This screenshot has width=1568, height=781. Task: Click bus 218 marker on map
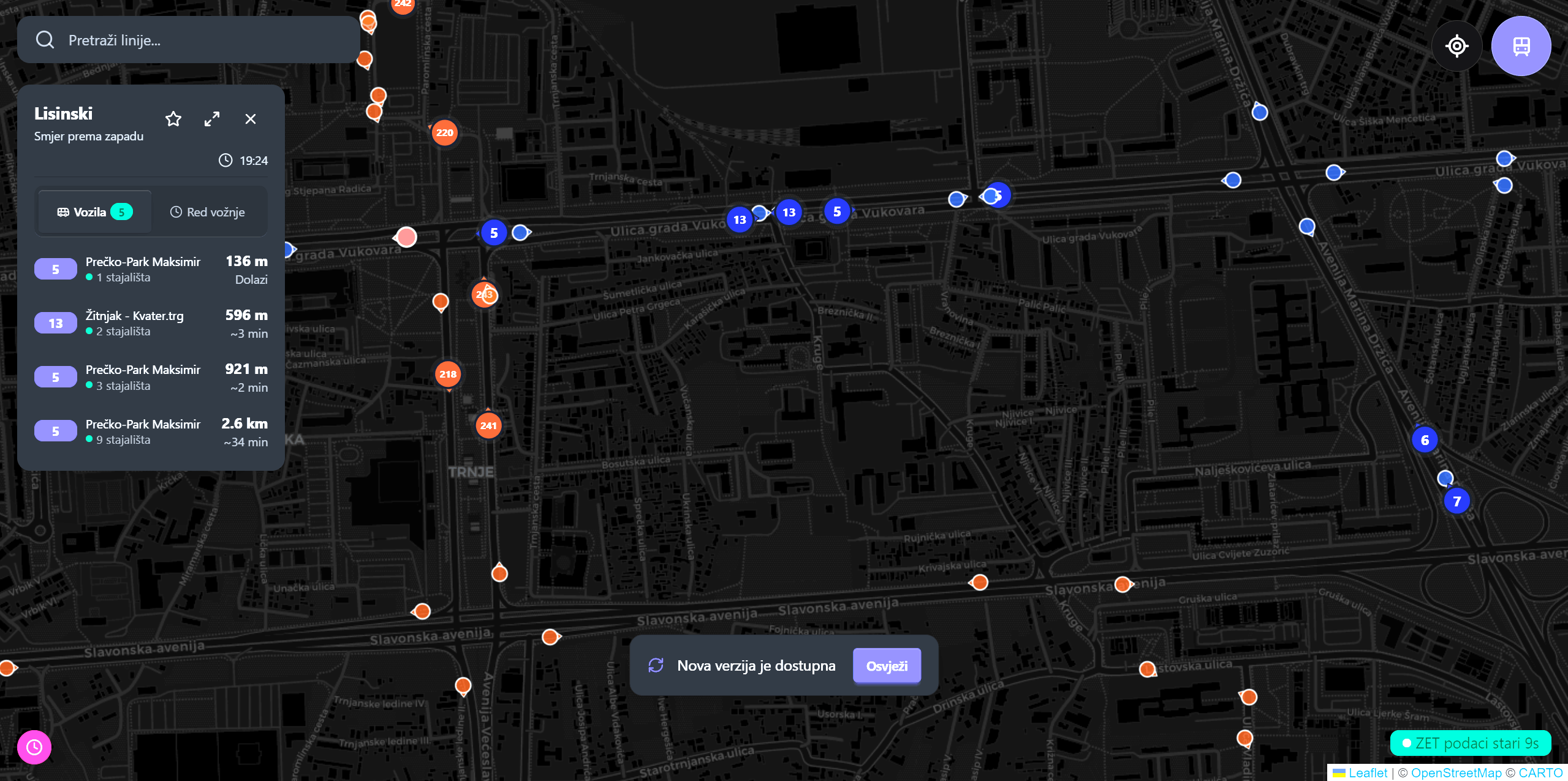tap(448, 374)
